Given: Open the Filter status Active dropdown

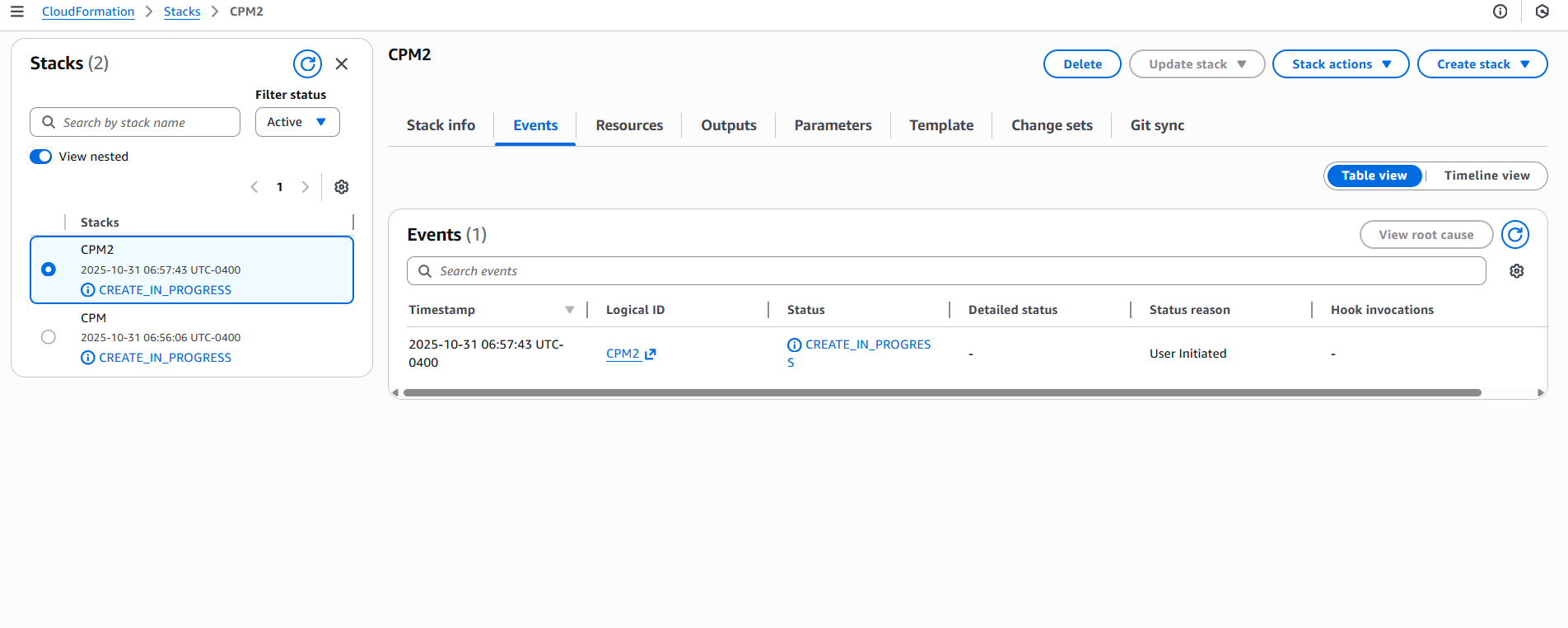Looking at the screenshot, I should [297, 122].
